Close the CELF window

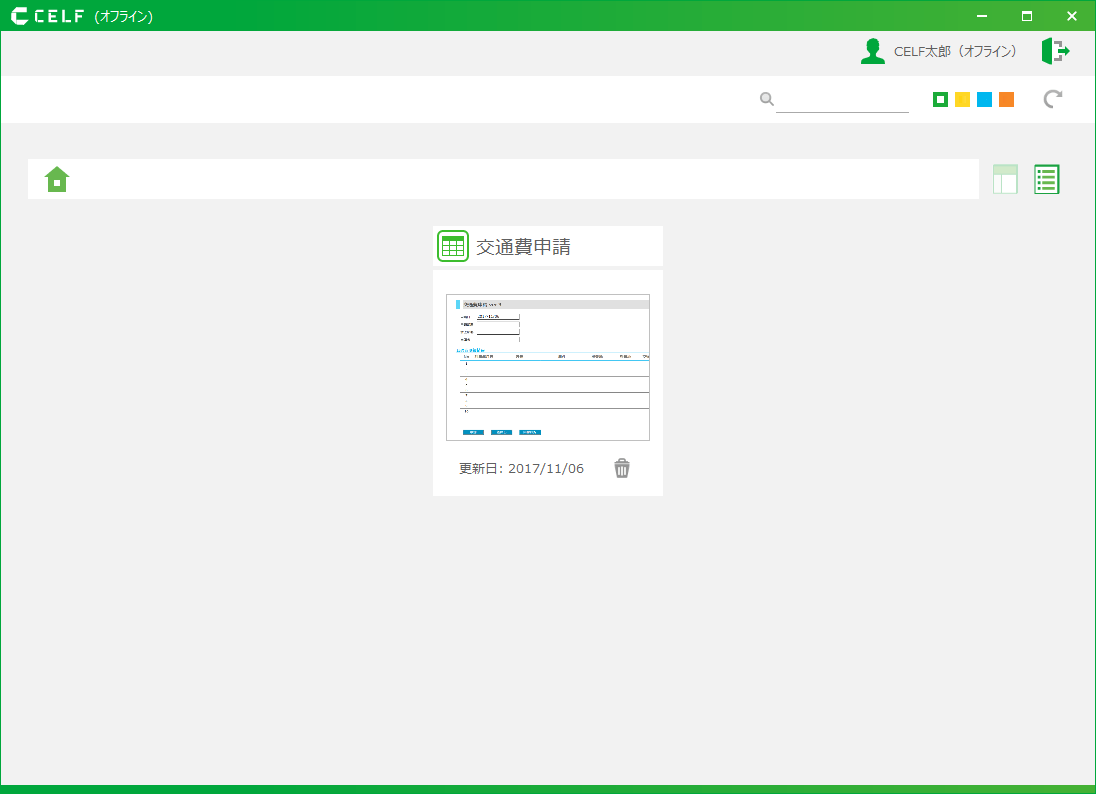[1071, 16]
